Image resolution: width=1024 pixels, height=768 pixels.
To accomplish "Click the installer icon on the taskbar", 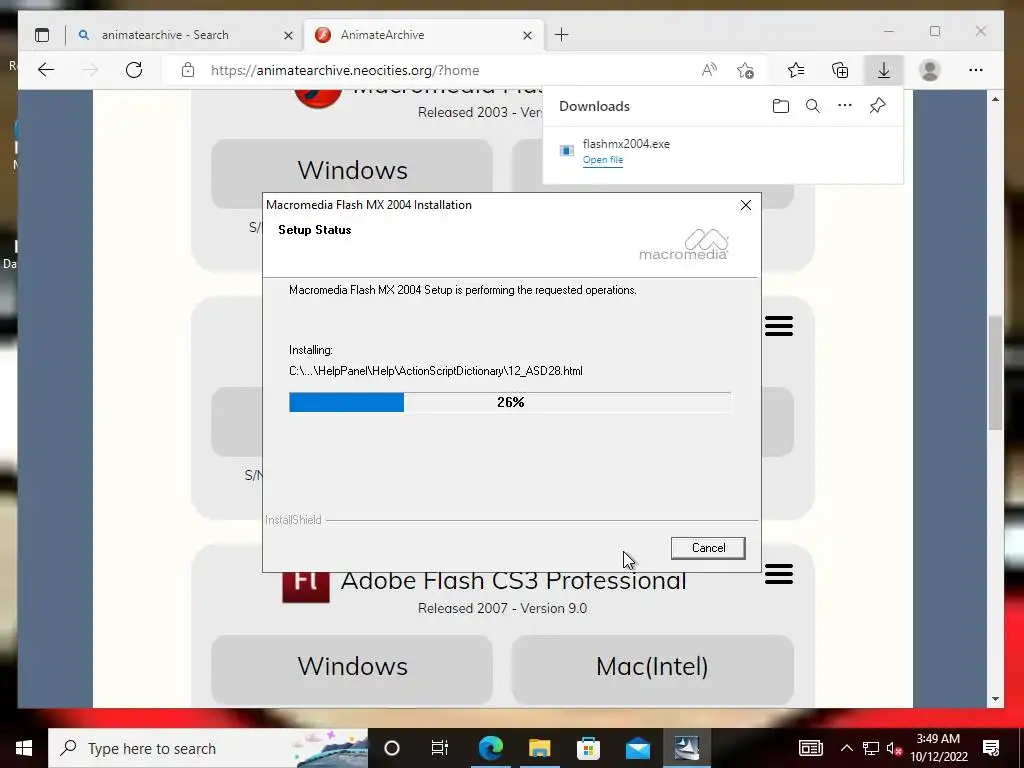I will click(687, 748).
